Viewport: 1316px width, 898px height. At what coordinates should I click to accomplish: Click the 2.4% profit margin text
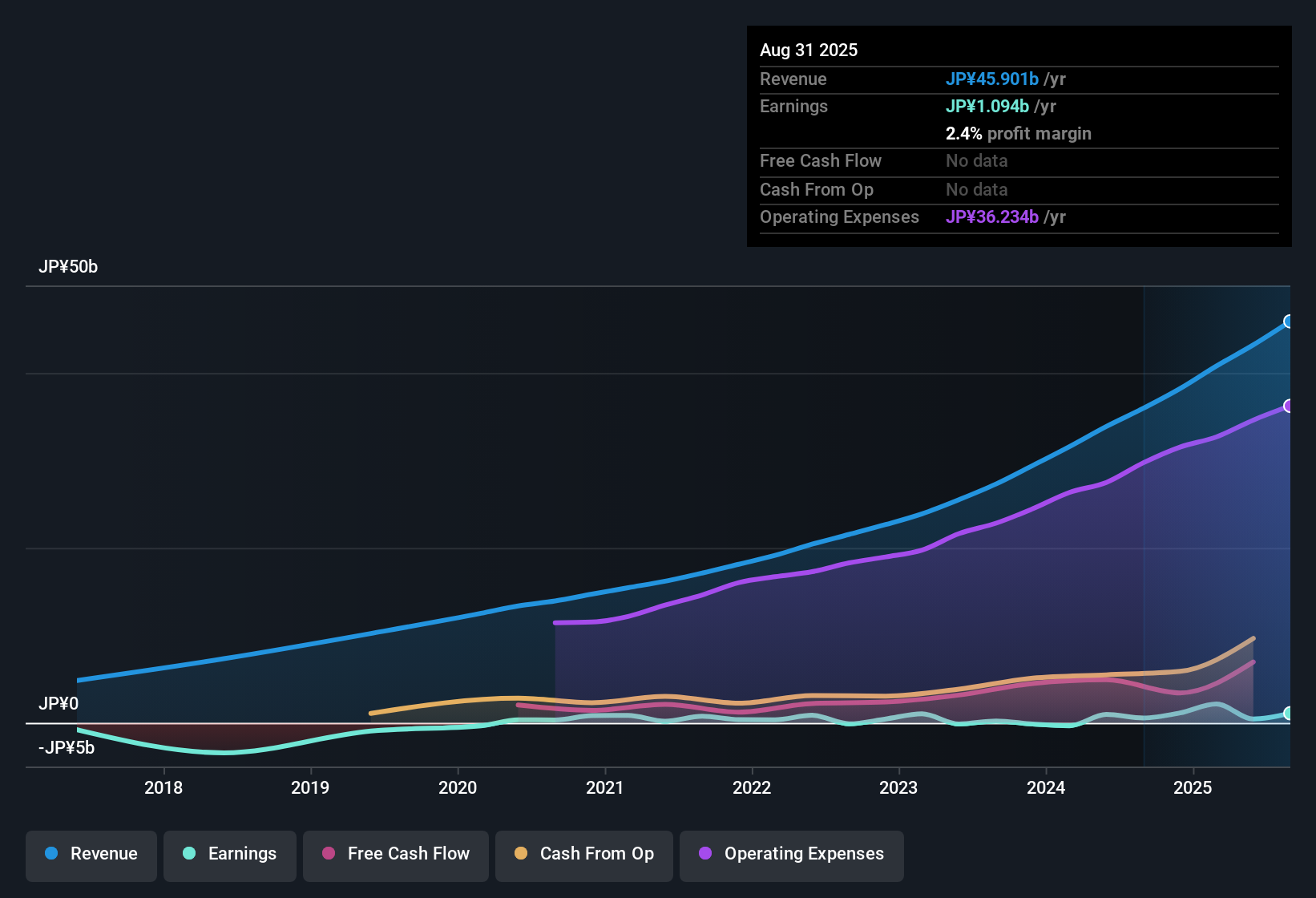(1018, 133)
